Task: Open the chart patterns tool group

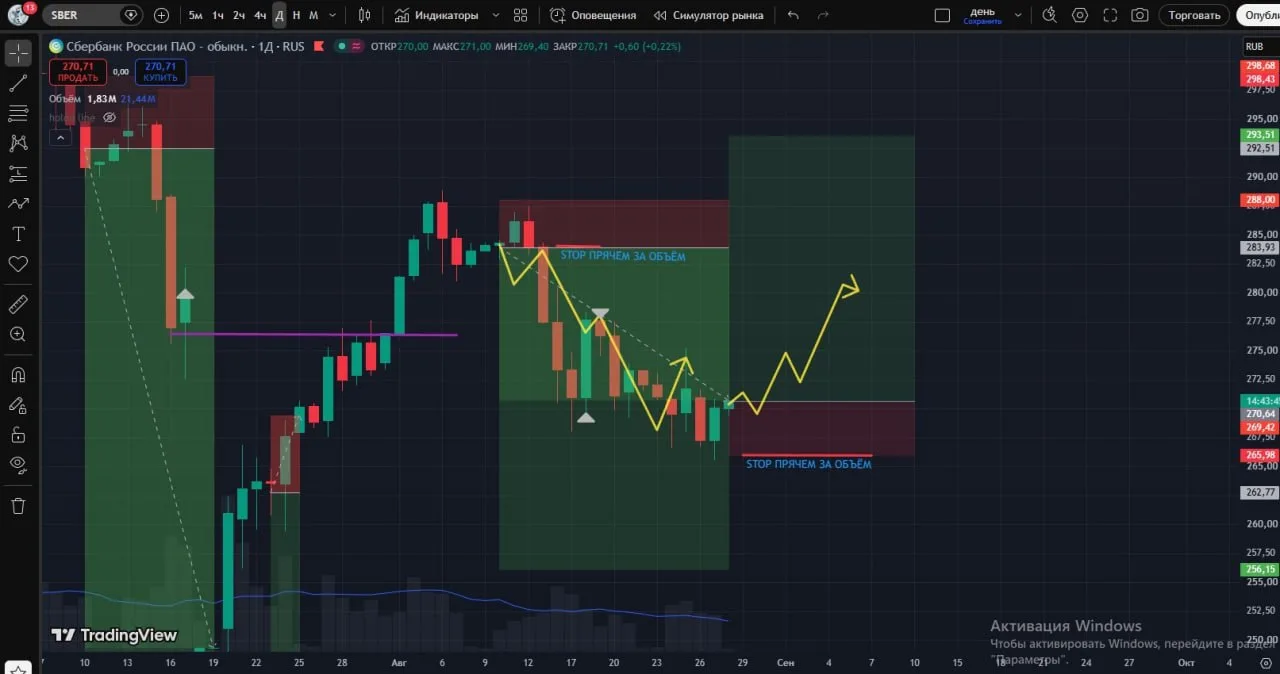Action: pyautogui.click(x=18, y=144)
